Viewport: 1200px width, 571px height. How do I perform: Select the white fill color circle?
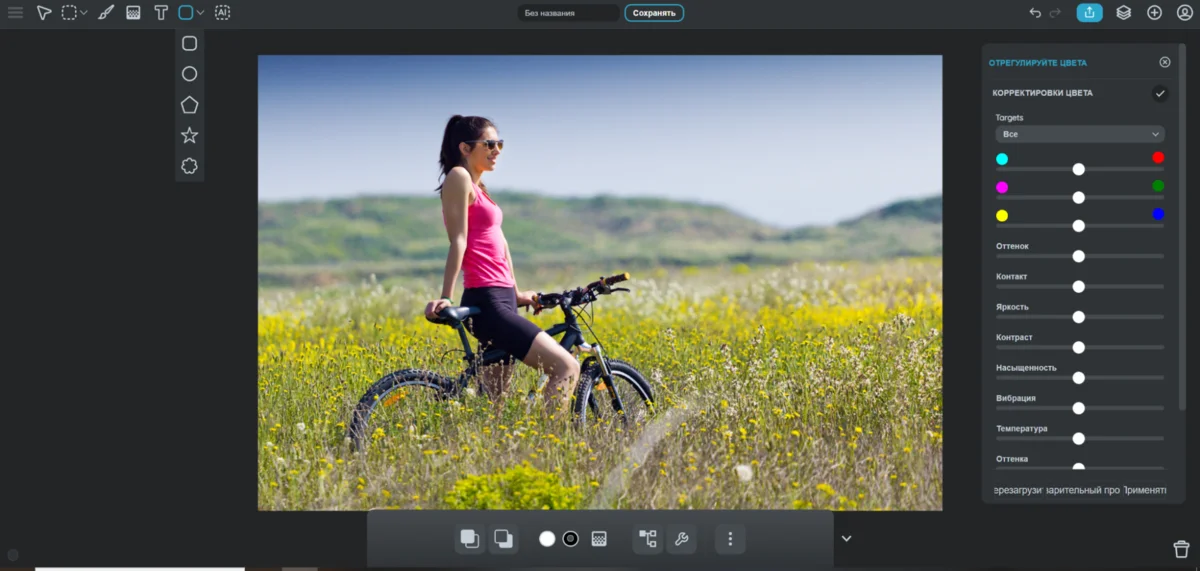tap(547, 539)
